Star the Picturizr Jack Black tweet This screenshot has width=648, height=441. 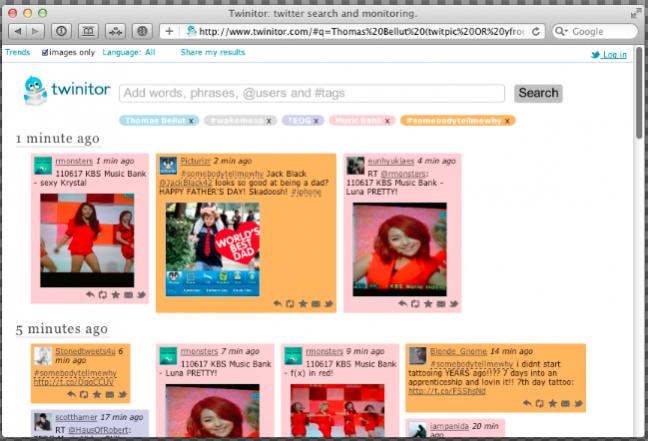[303, 304]
